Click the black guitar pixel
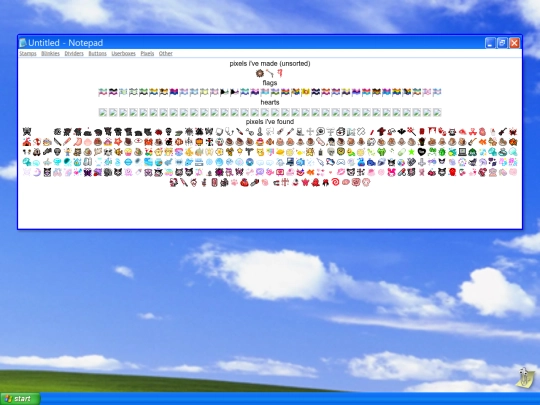The width and height of the screenshot is (540, 405). (x=502, y=132)
